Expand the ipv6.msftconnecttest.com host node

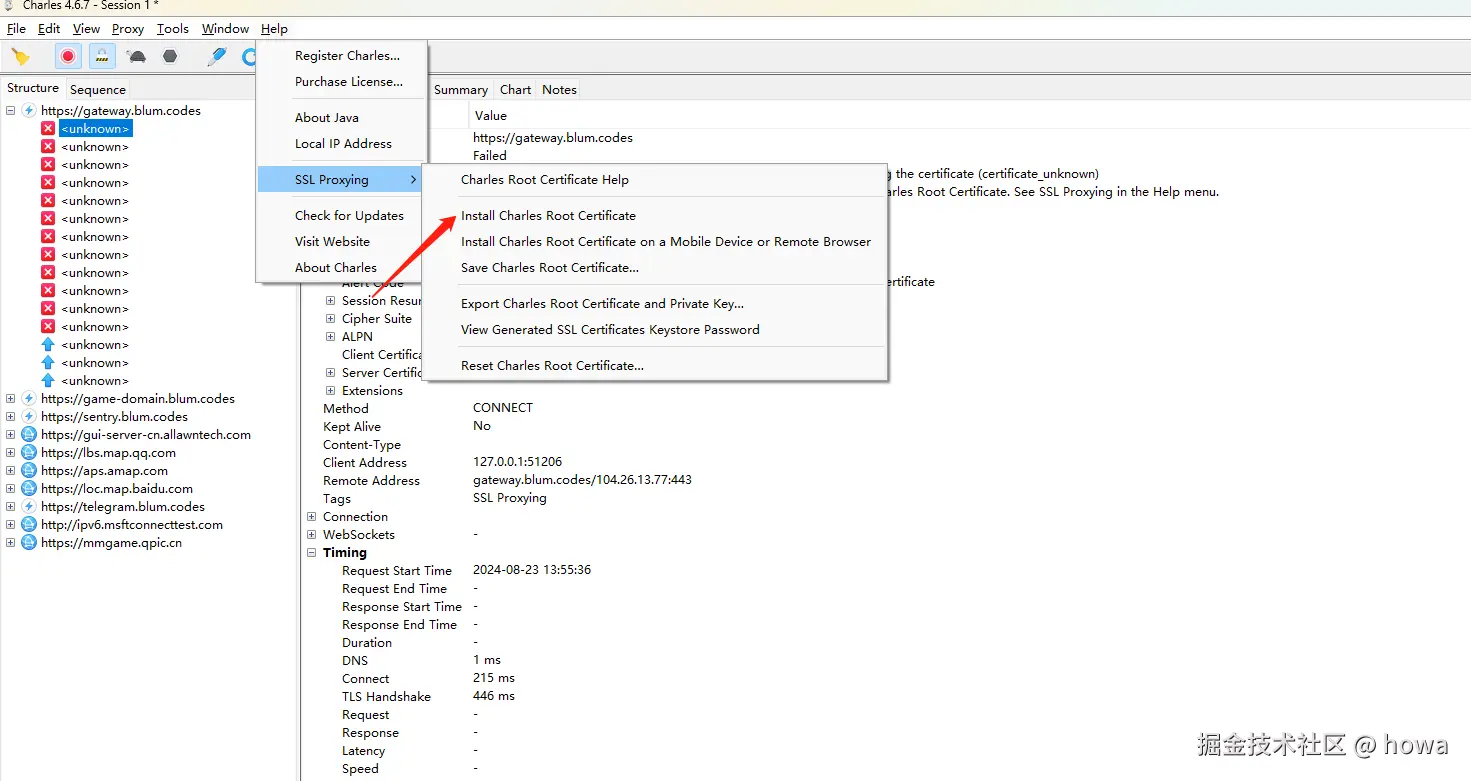[11, 524]
